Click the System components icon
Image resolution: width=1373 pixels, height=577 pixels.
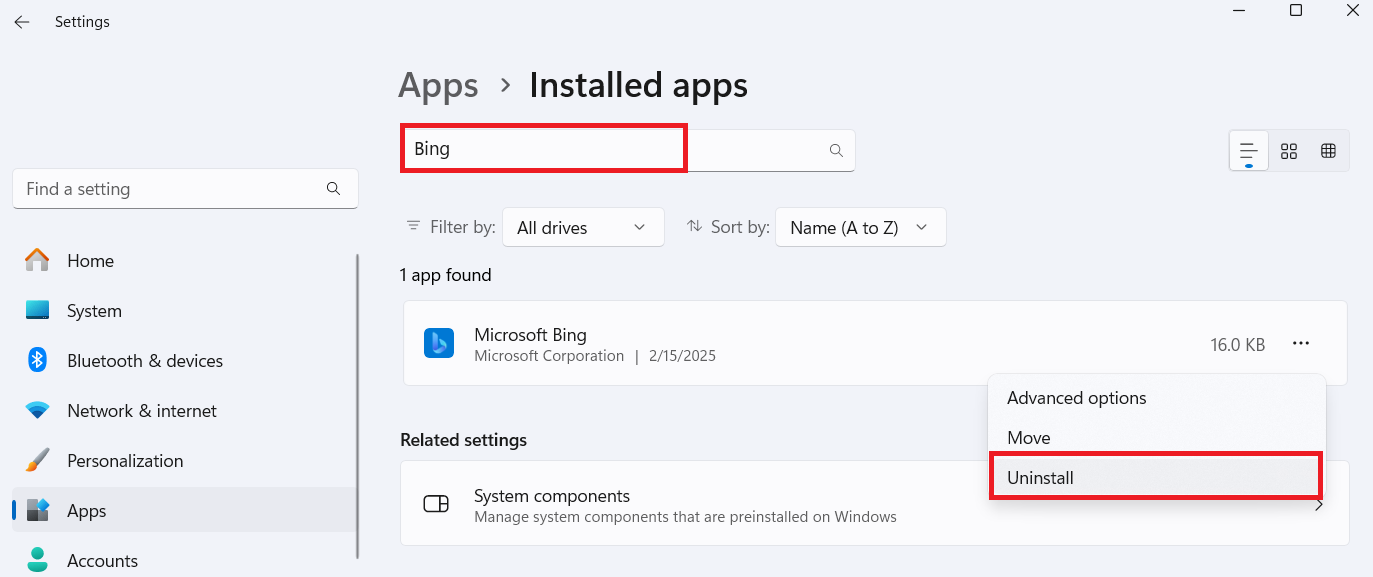pos(436,504)
